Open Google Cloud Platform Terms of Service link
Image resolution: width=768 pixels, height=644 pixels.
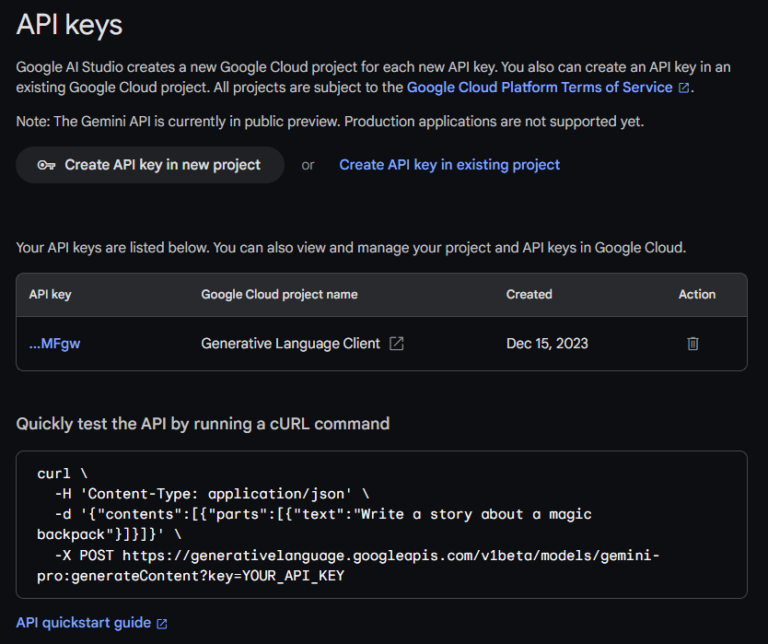(539, 87)
